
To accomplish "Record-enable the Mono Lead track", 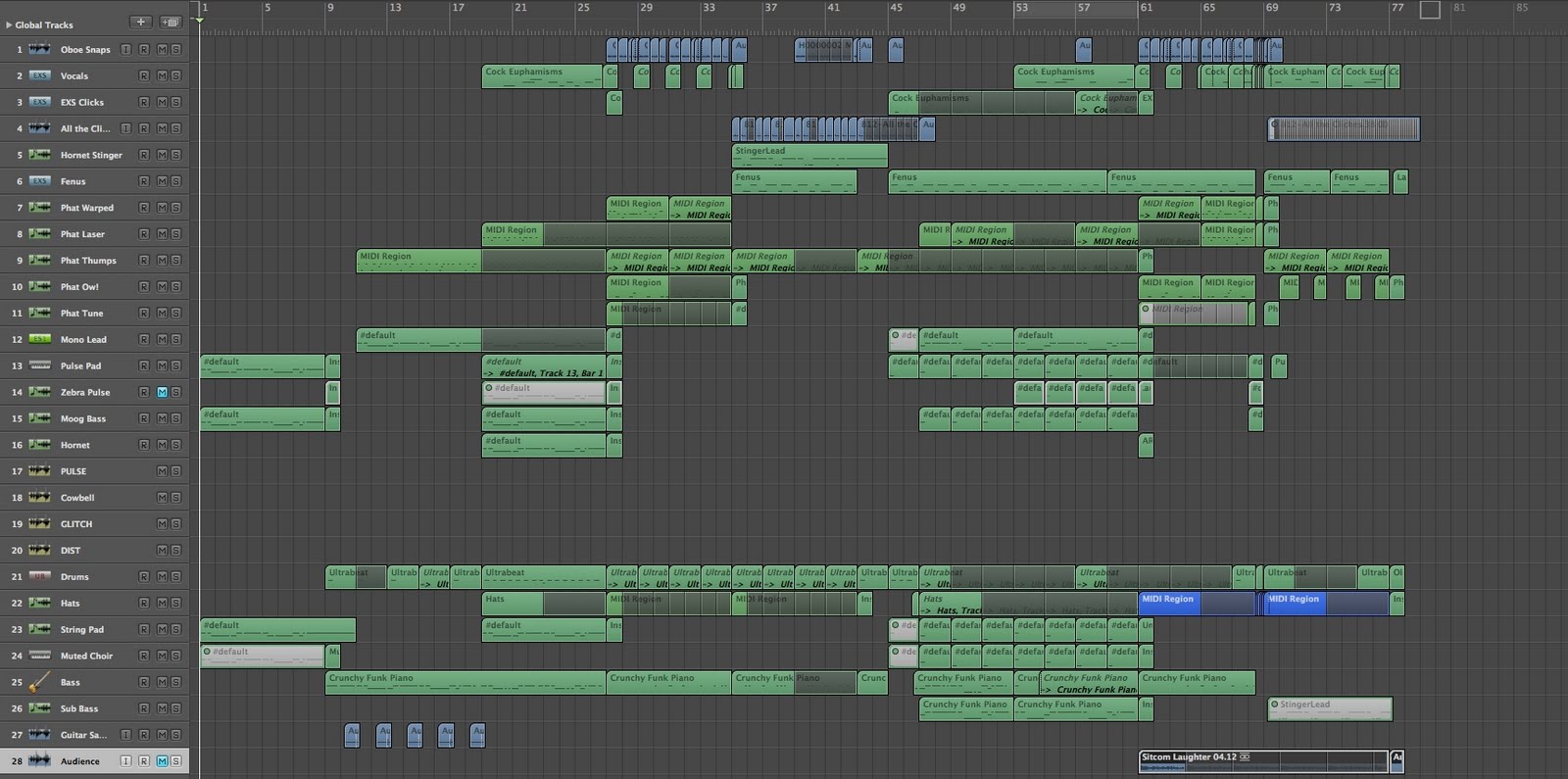I will (x=144, y=340).
